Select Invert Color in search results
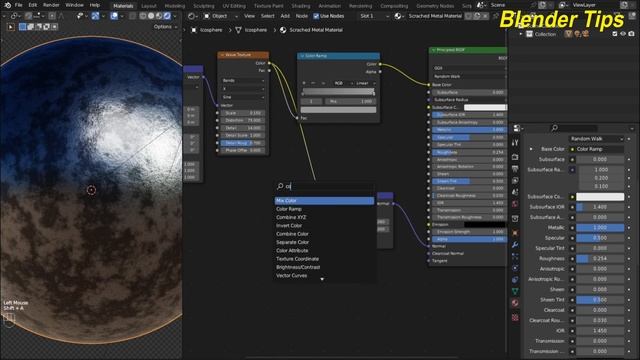The image size is (640, 360). coord(324,226)
